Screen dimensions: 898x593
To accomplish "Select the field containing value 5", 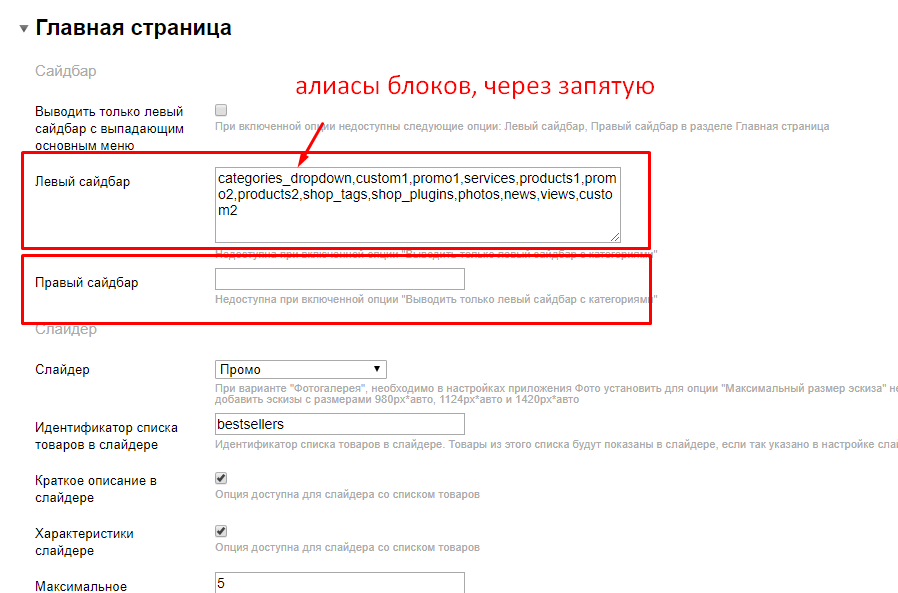I will click(340, 582).
